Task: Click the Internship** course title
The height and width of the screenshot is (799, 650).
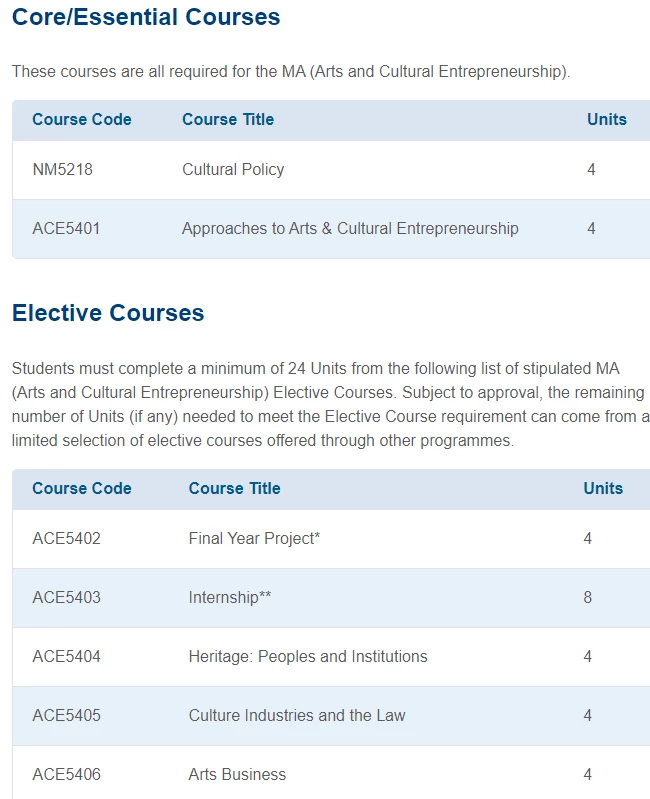Action: [x=230, y=597]
